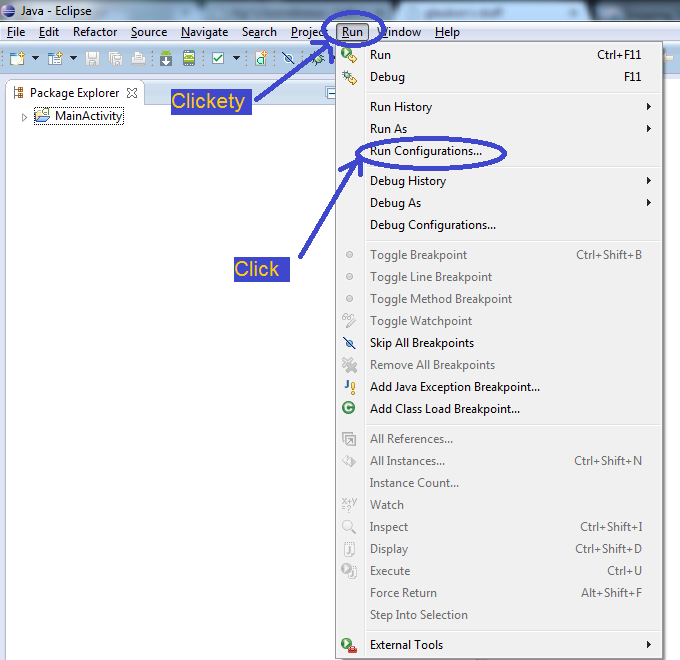Viewport: 680px width, 660px height.
Task: Click the New Java Class toolbar icon
Action: click(261, 58)
